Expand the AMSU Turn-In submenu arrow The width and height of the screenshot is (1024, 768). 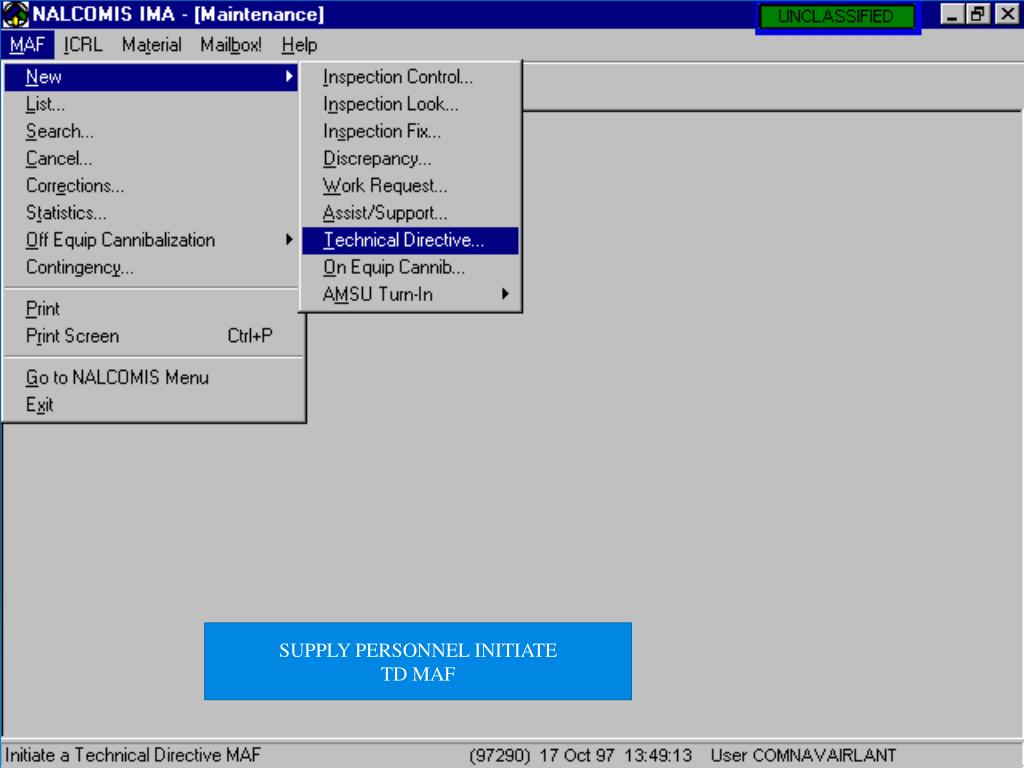[505, 294]
